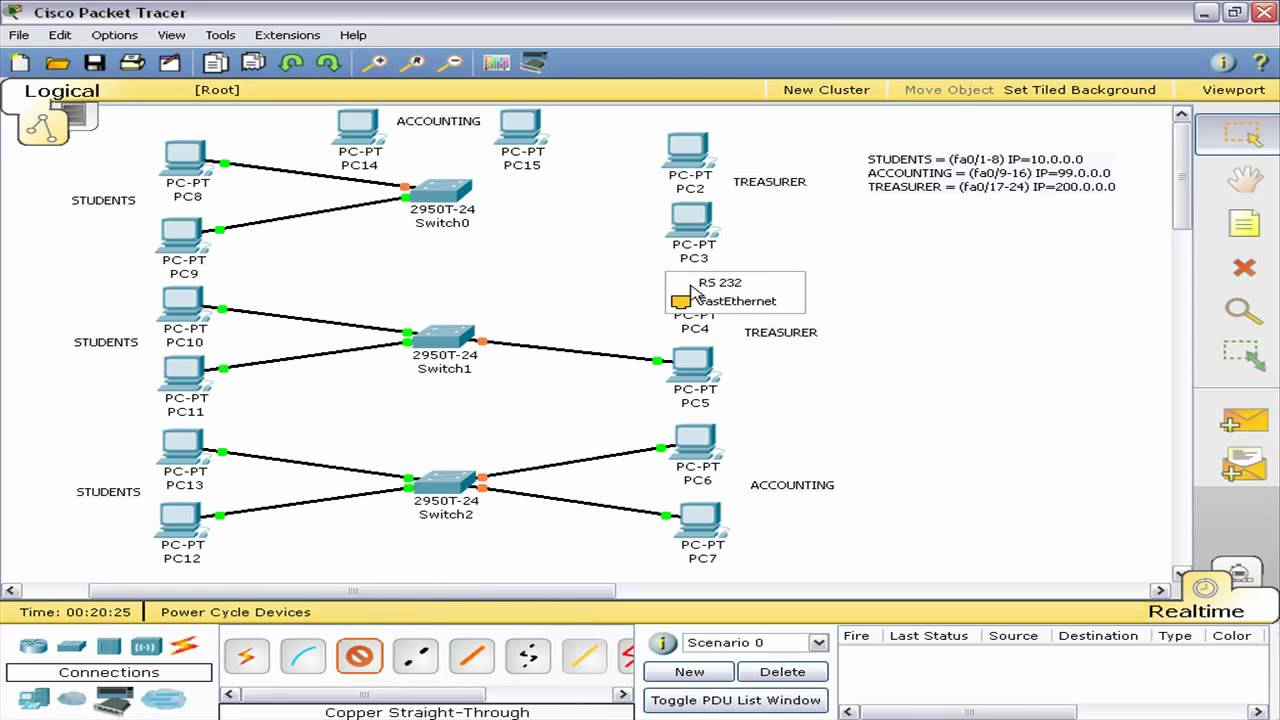Screen dimensions: 1280x720
Task: Choose the Move Layout hand tool
Action: [1245, 179]
